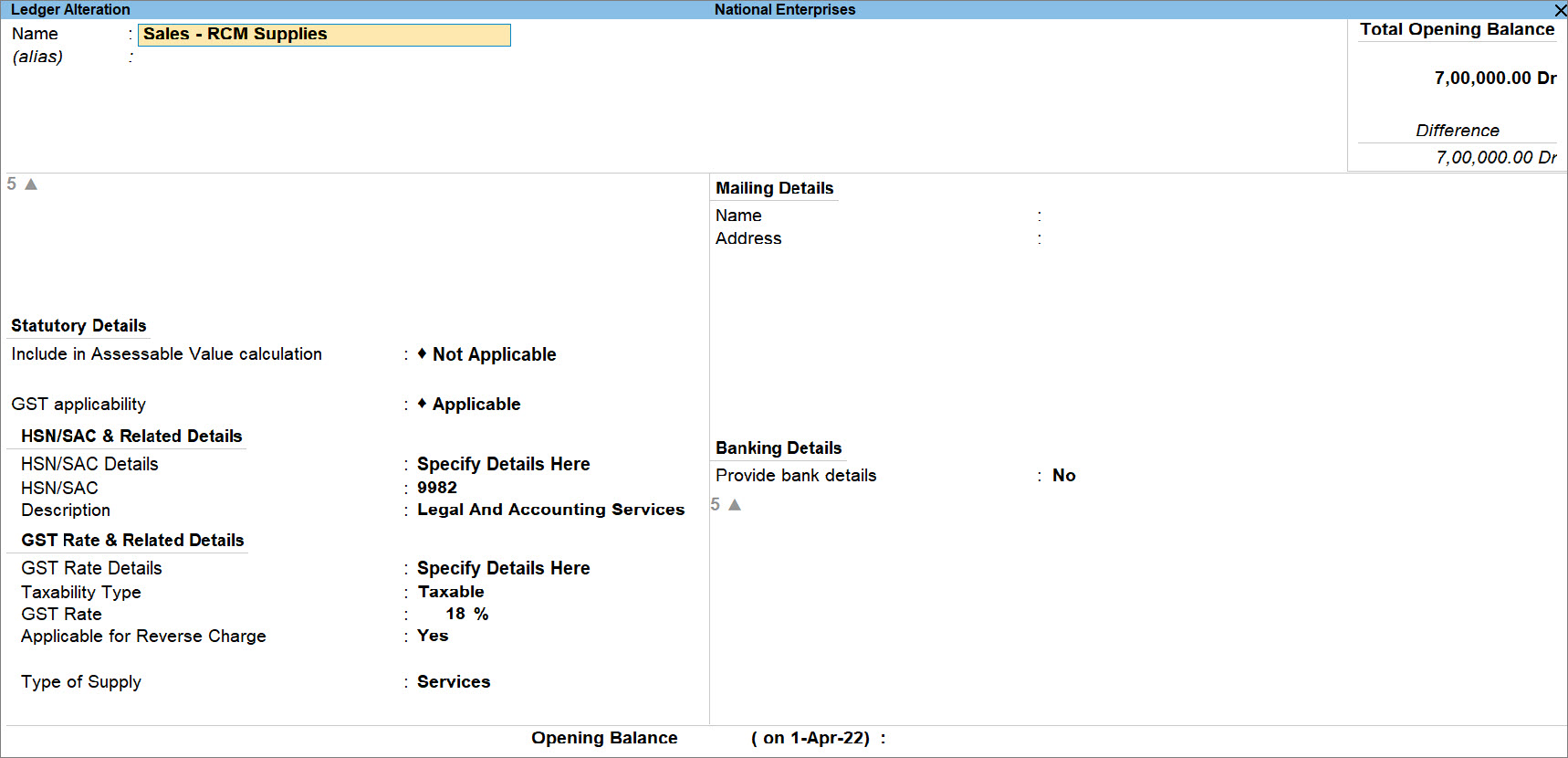Click the Mailing Address label
Screen dimensions: 1568x758
[748, 238]
